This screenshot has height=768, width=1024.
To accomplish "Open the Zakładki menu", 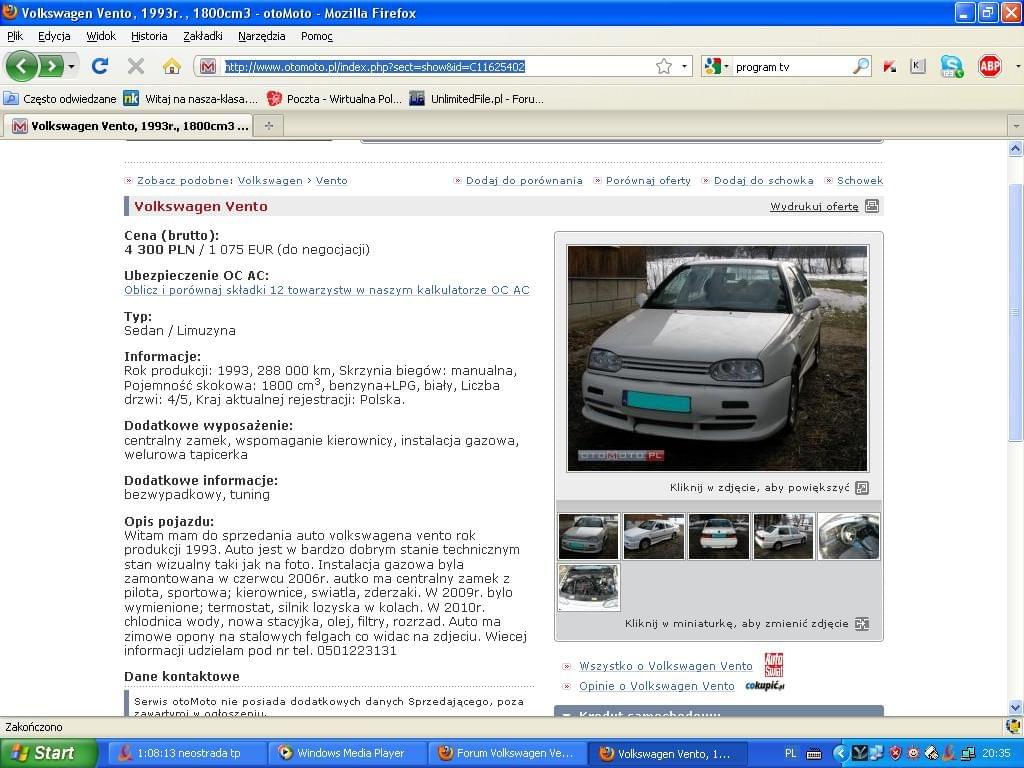I will pos(202,36).
